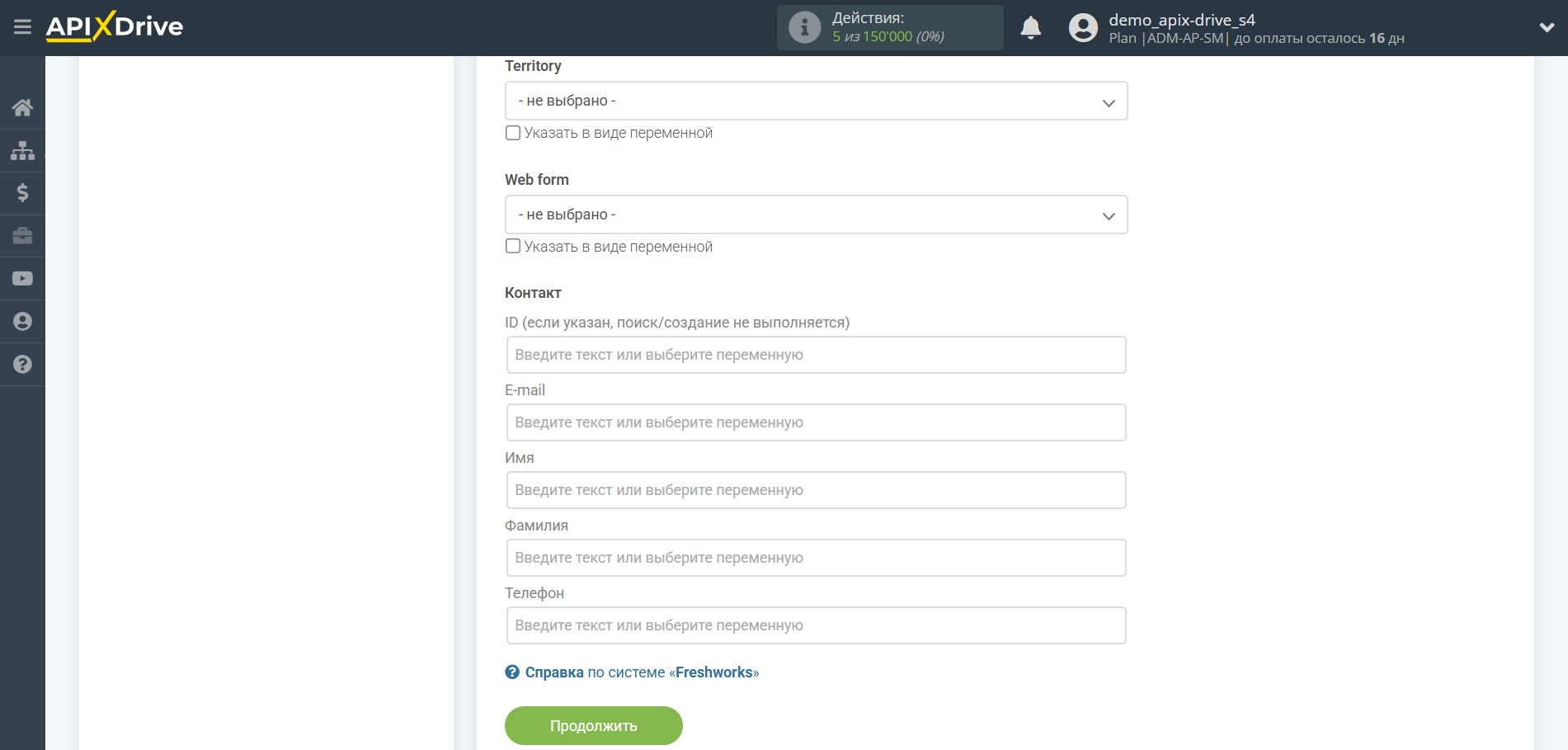Open the YouTube video tutorials icon
Screen dimensions: 1568x750
pos(22,279)
